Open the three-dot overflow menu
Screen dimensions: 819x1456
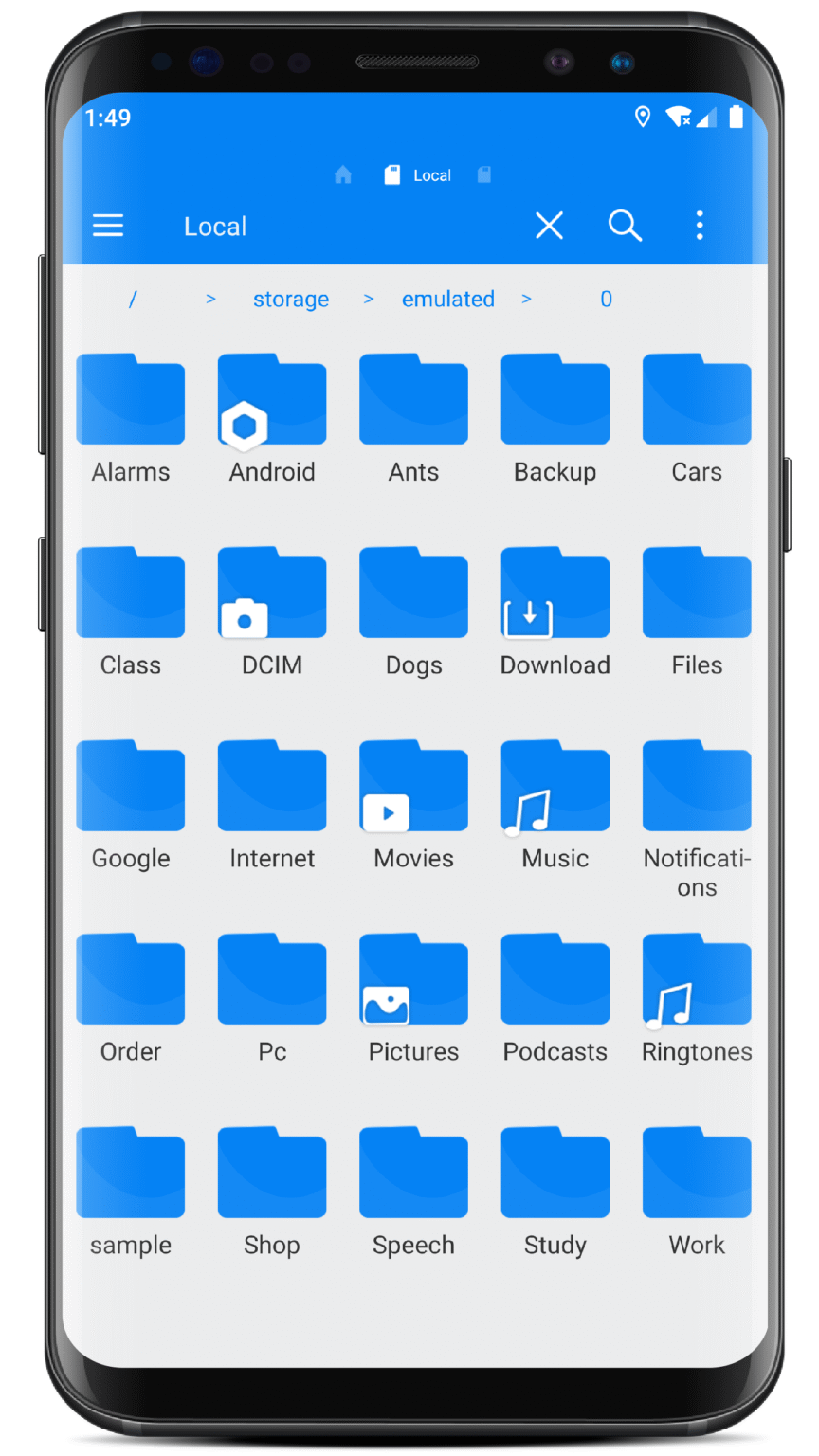coord(699,226)
